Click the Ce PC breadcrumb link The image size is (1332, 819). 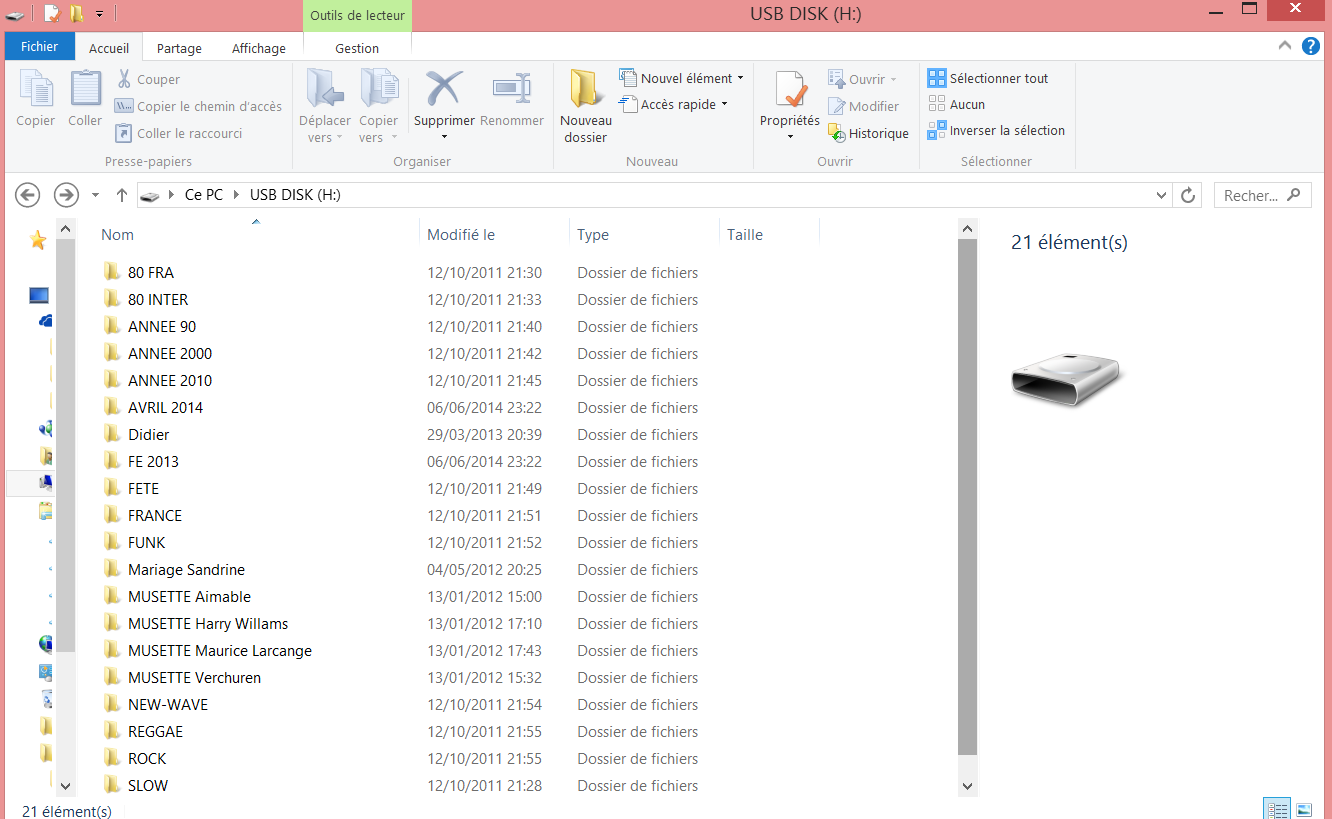(204, 195)
